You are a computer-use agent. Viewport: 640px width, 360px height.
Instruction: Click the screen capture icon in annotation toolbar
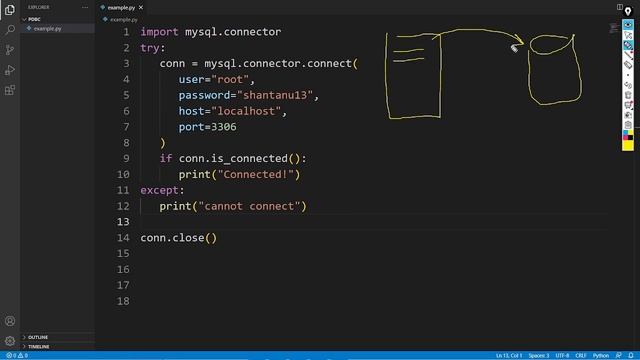coord(628,115)
